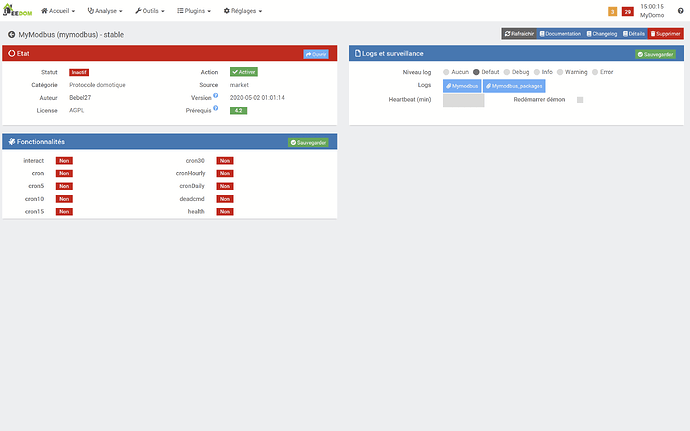Click the Protocole domotique category text
Viewport: 690px width, 431px height.
(97, 85)
